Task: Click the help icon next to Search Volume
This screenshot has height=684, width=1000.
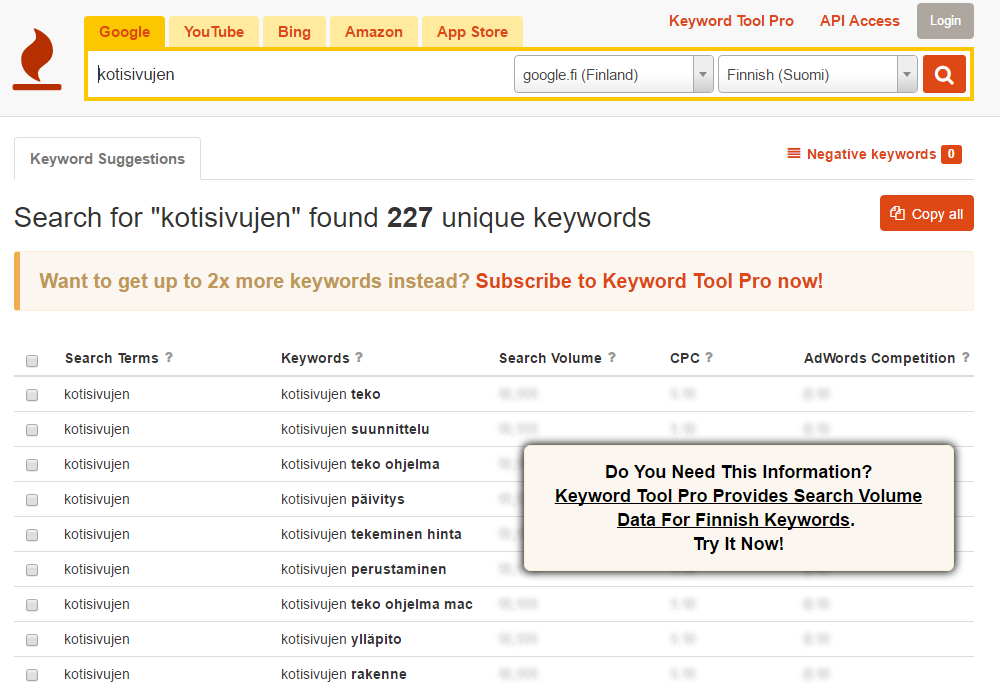Action: tap(612, 358)
